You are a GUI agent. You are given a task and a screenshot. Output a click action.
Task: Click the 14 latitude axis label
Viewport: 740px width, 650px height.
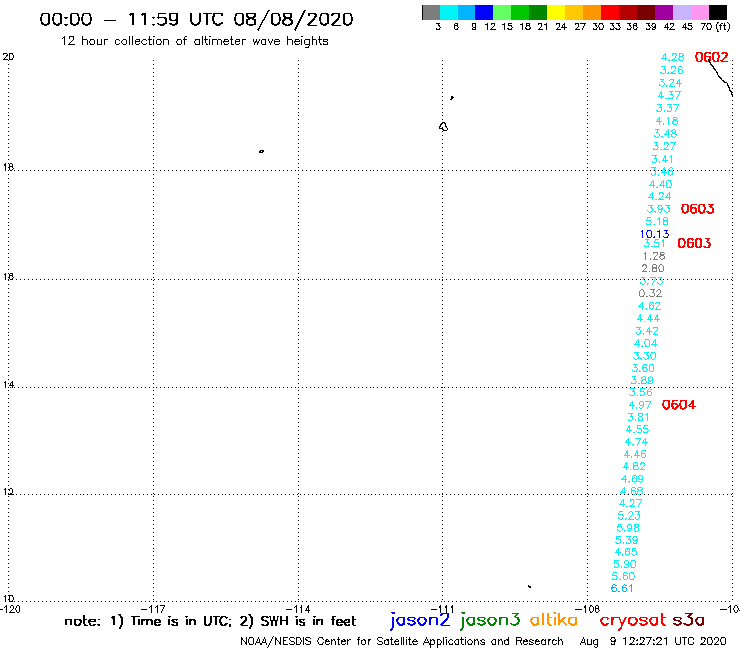coord(8,385)
